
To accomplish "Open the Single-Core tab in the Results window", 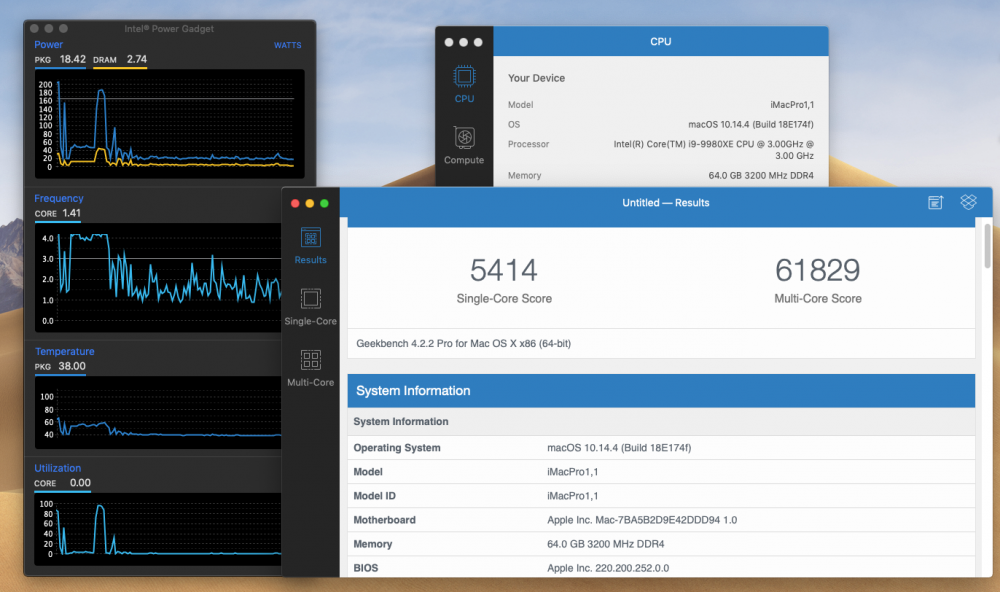I will (x=311, y=307).
